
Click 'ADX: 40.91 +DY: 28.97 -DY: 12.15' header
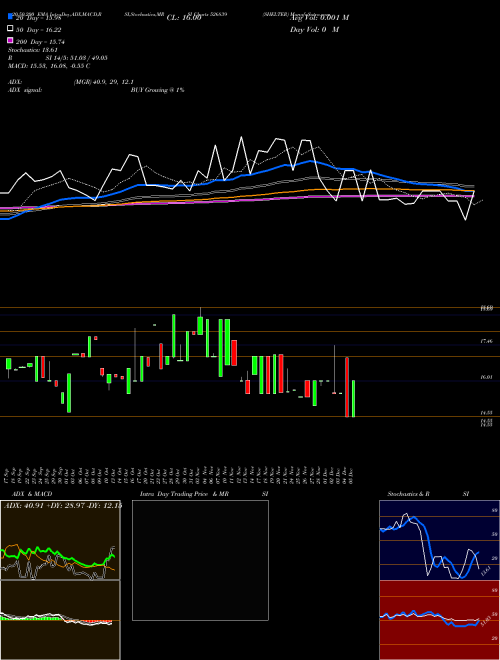[62, 506]
